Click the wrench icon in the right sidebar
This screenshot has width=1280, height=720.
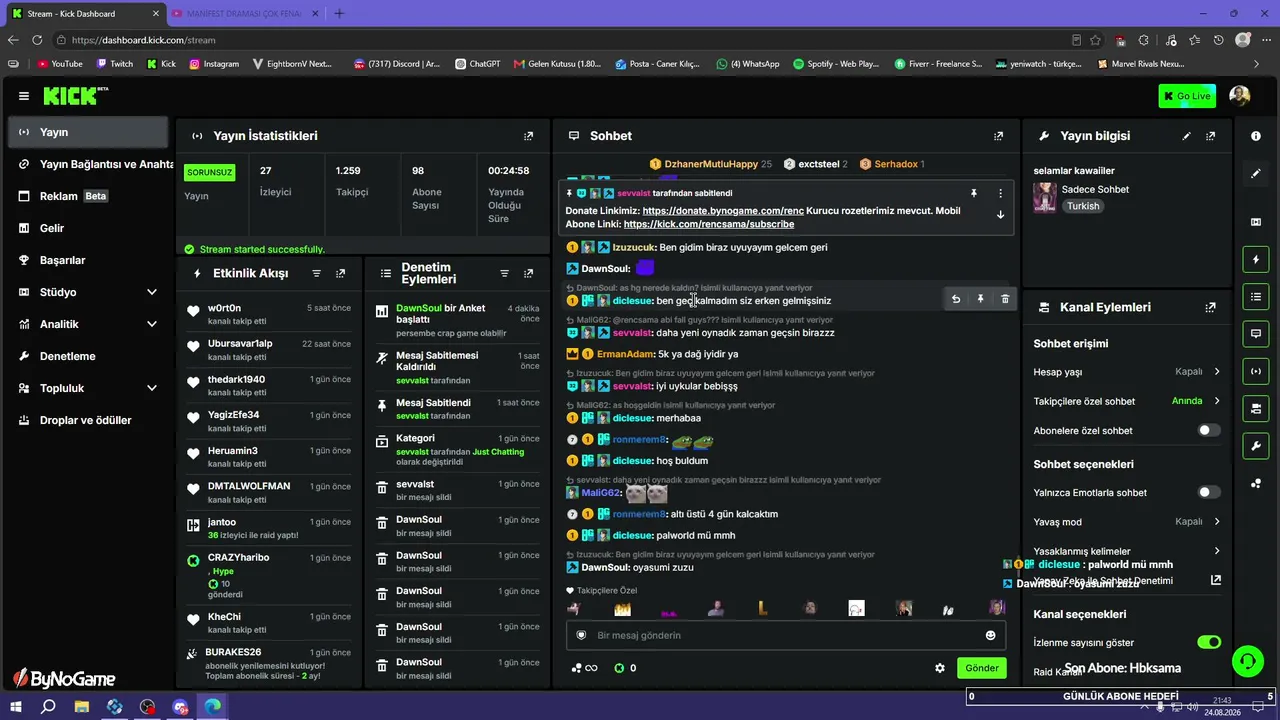pos(1256,445)
